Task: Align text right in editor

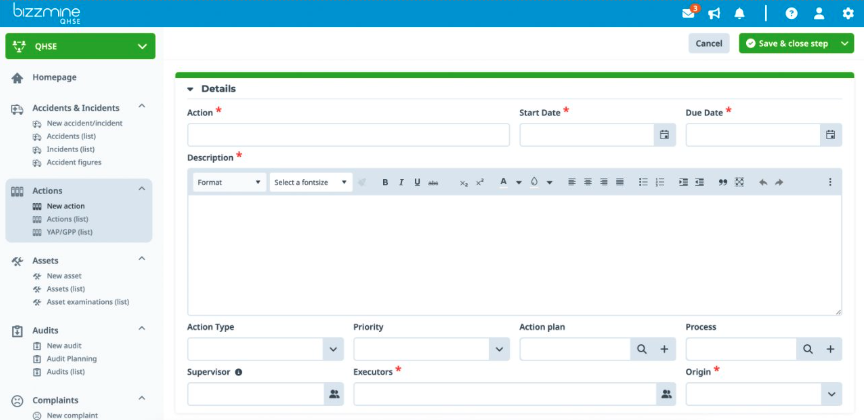Action: point(604,182)
